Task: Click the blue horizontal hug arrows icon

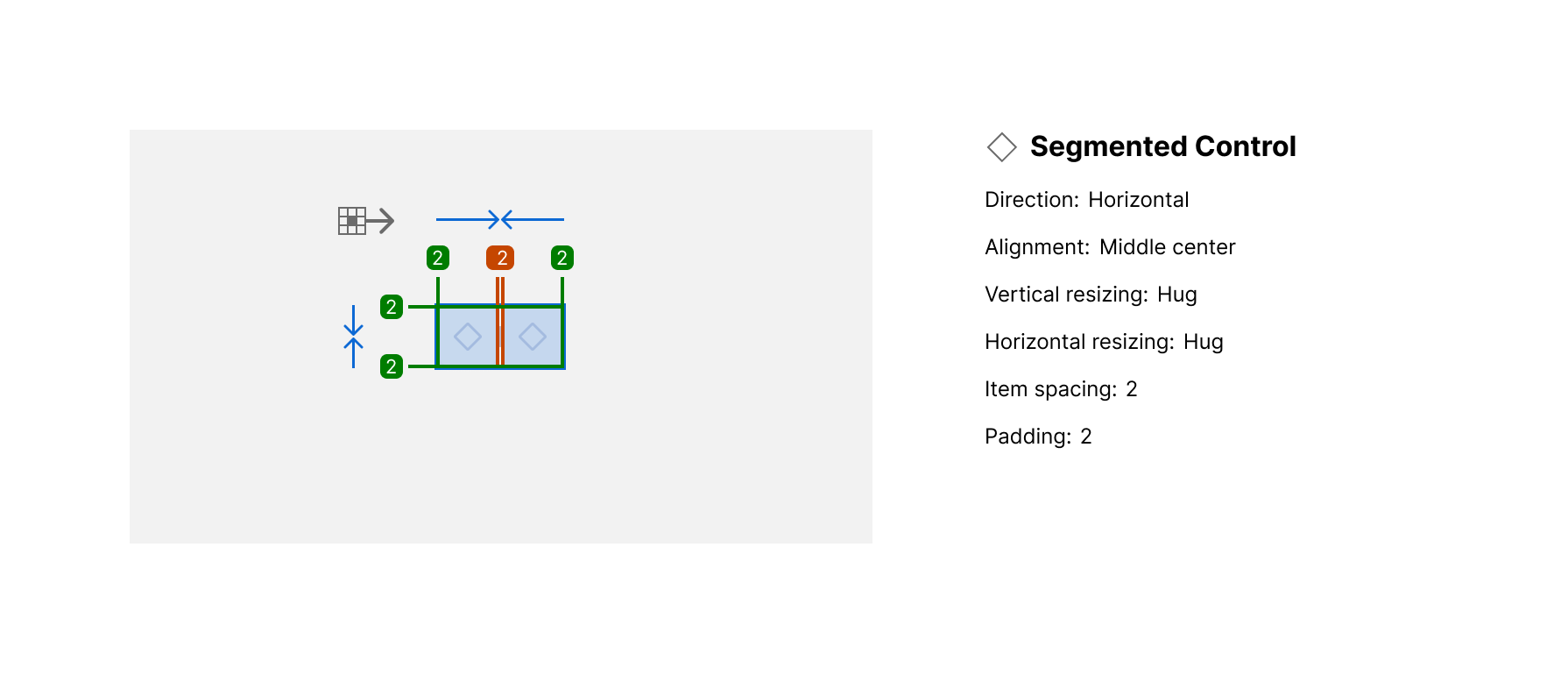Action: (x=500, y=219)
